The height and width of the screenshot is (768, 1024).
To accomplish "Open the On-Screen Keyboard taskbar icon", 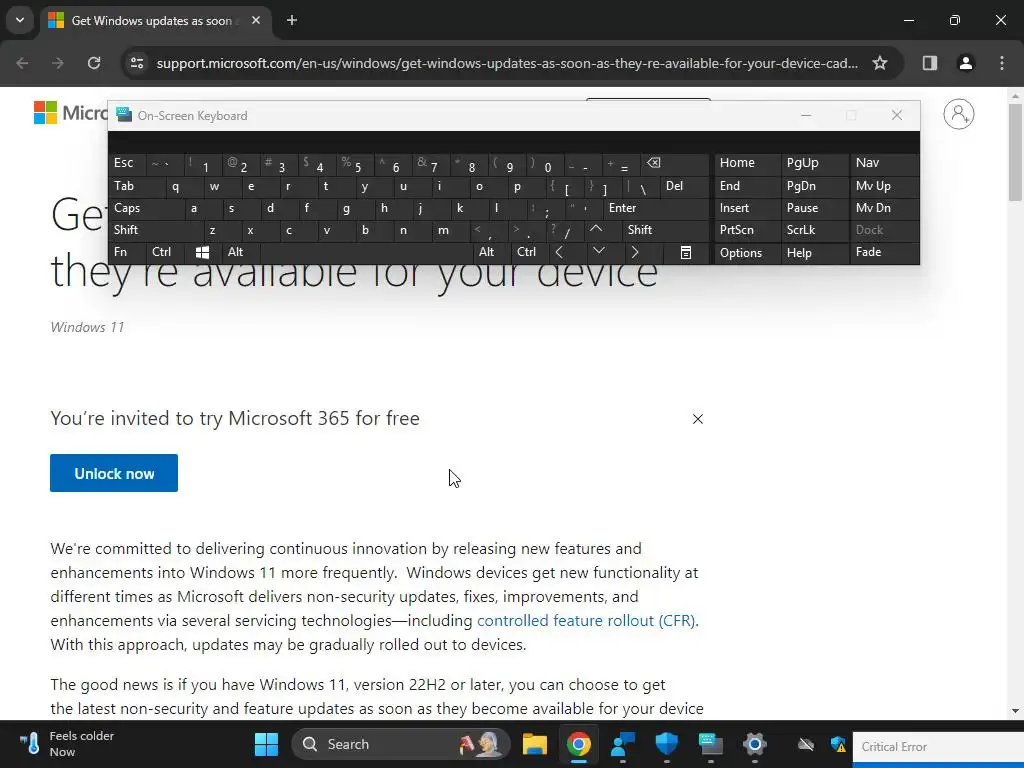I will pyautogui.click(x=711, y=744).
